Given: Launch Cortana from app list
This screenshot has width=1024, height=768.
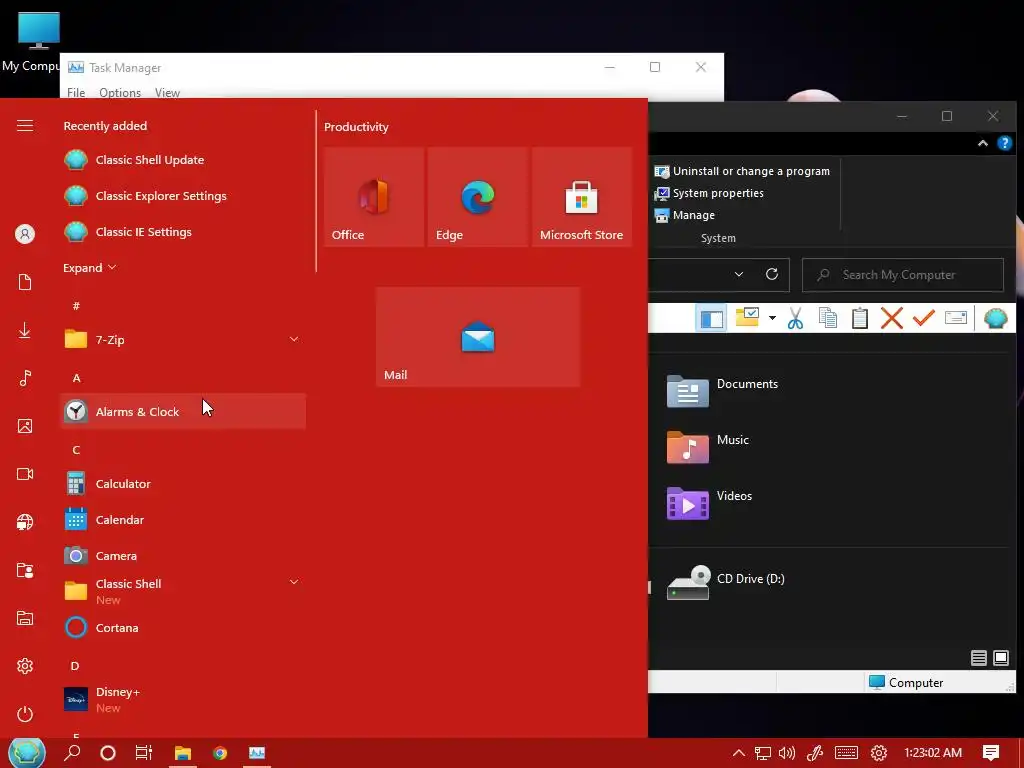Looking at the screenshot, I should click(183, 628).
